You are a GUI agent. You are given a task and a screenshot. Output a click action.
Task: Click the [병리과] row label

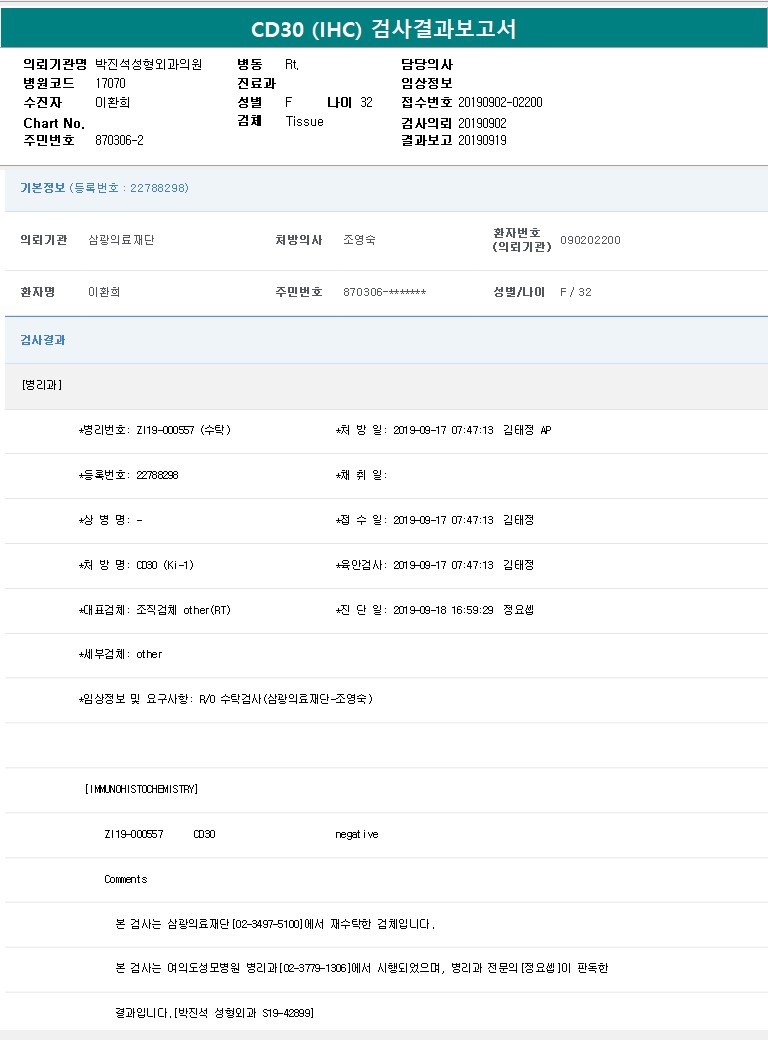(x=41, y=385)
